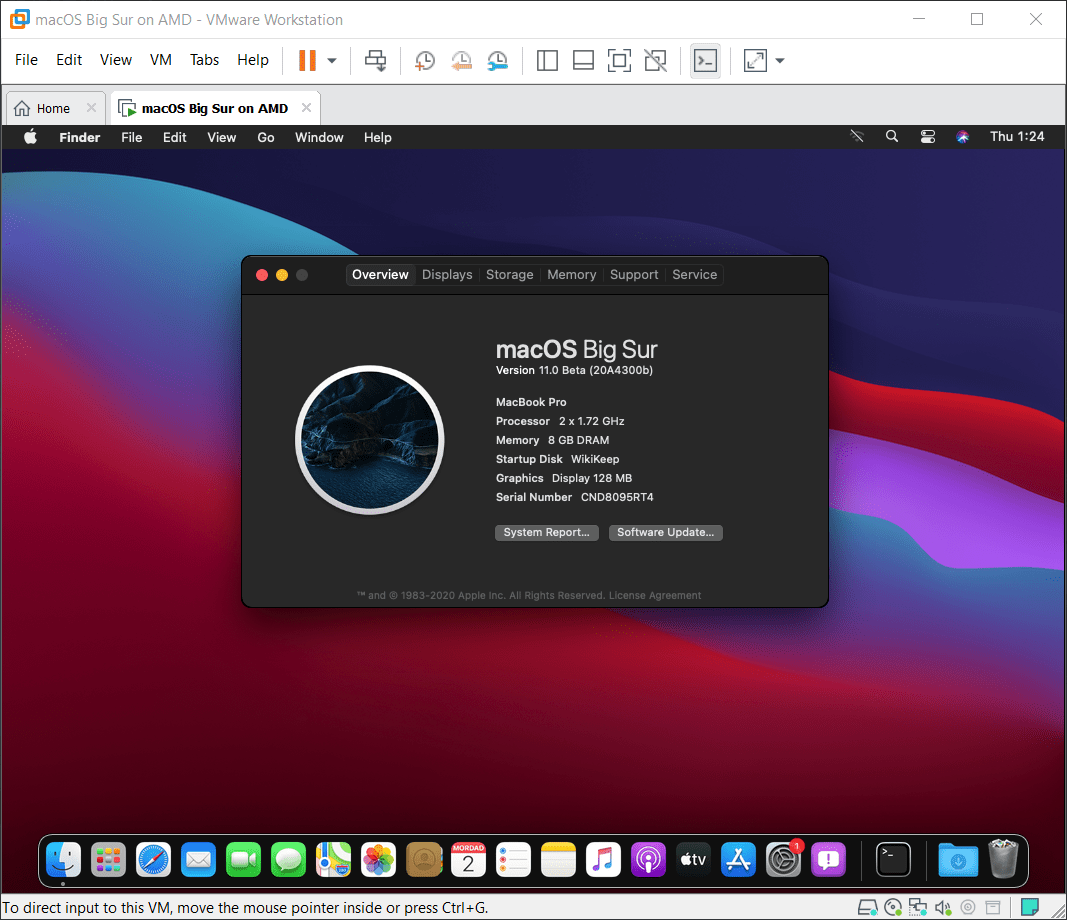Launch FaceTime from the Dock
The height and width of the screenshot is (920, 1067).
pos(244,859)
